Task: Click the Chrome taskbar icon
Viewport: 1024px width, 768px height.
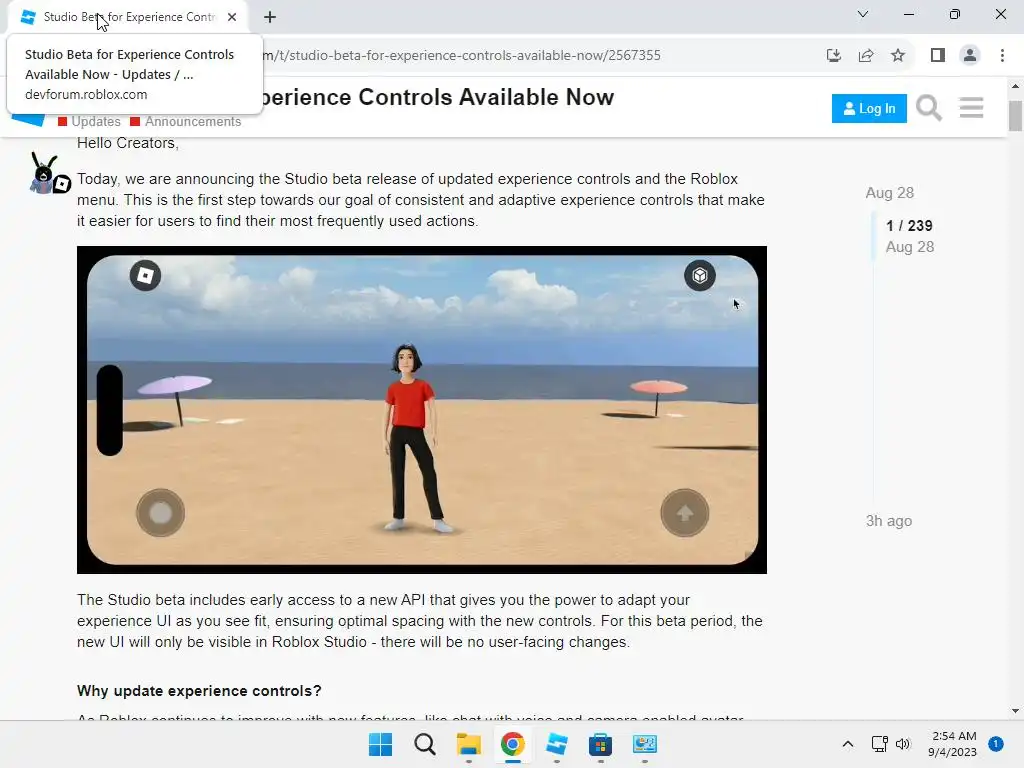Action: [x=513, y=744]
